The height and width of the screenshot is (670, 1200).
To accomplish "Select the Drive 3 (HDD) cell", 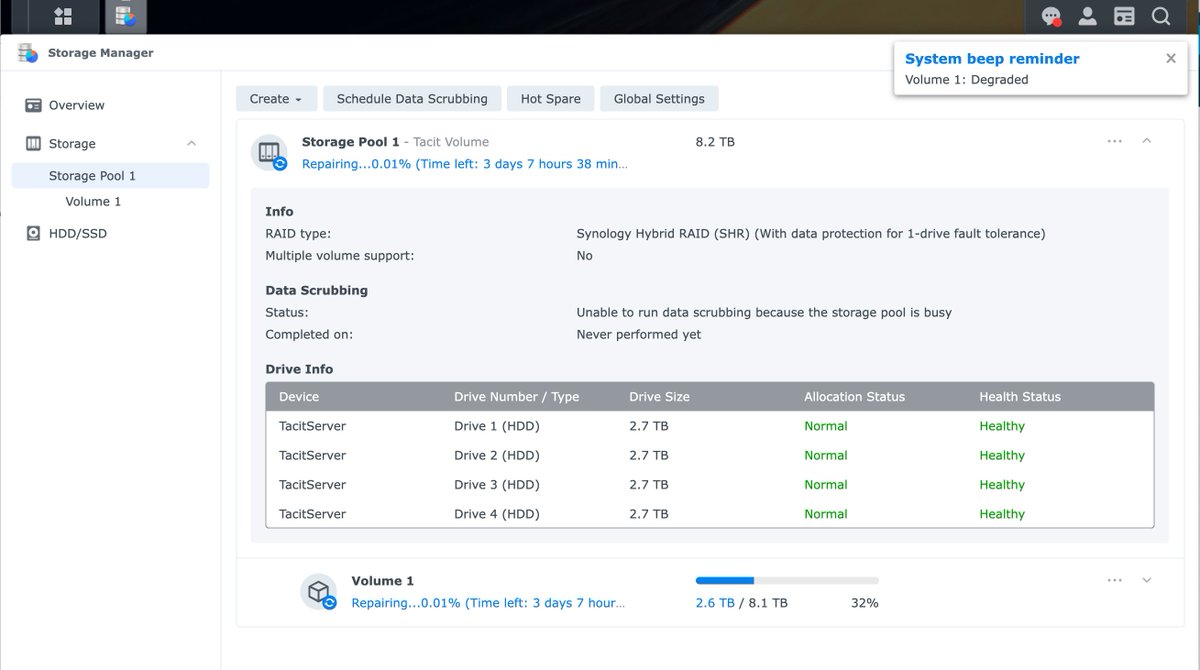I will click(497, 485).
